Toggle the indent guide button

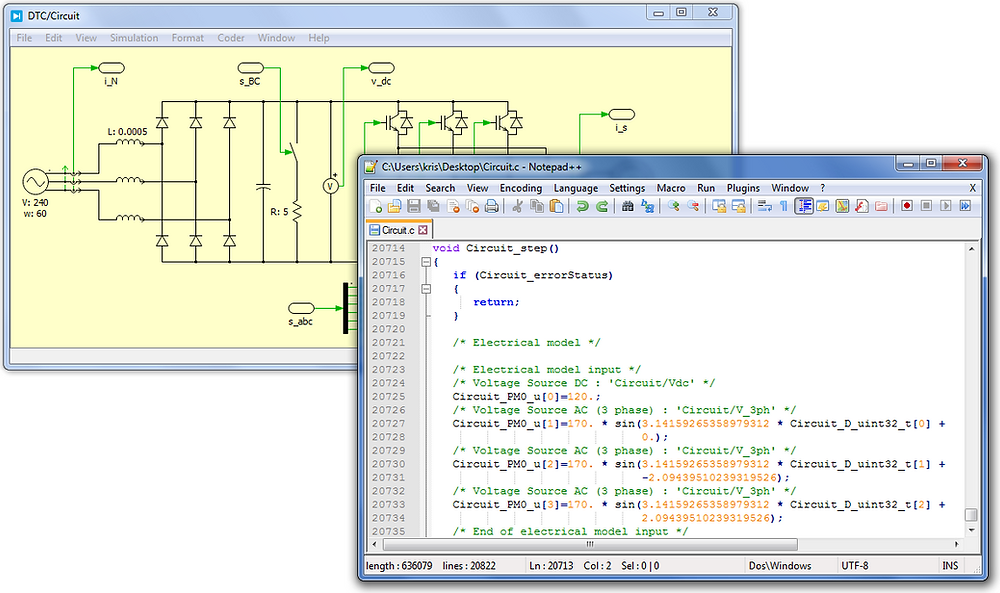pos(804,206)
